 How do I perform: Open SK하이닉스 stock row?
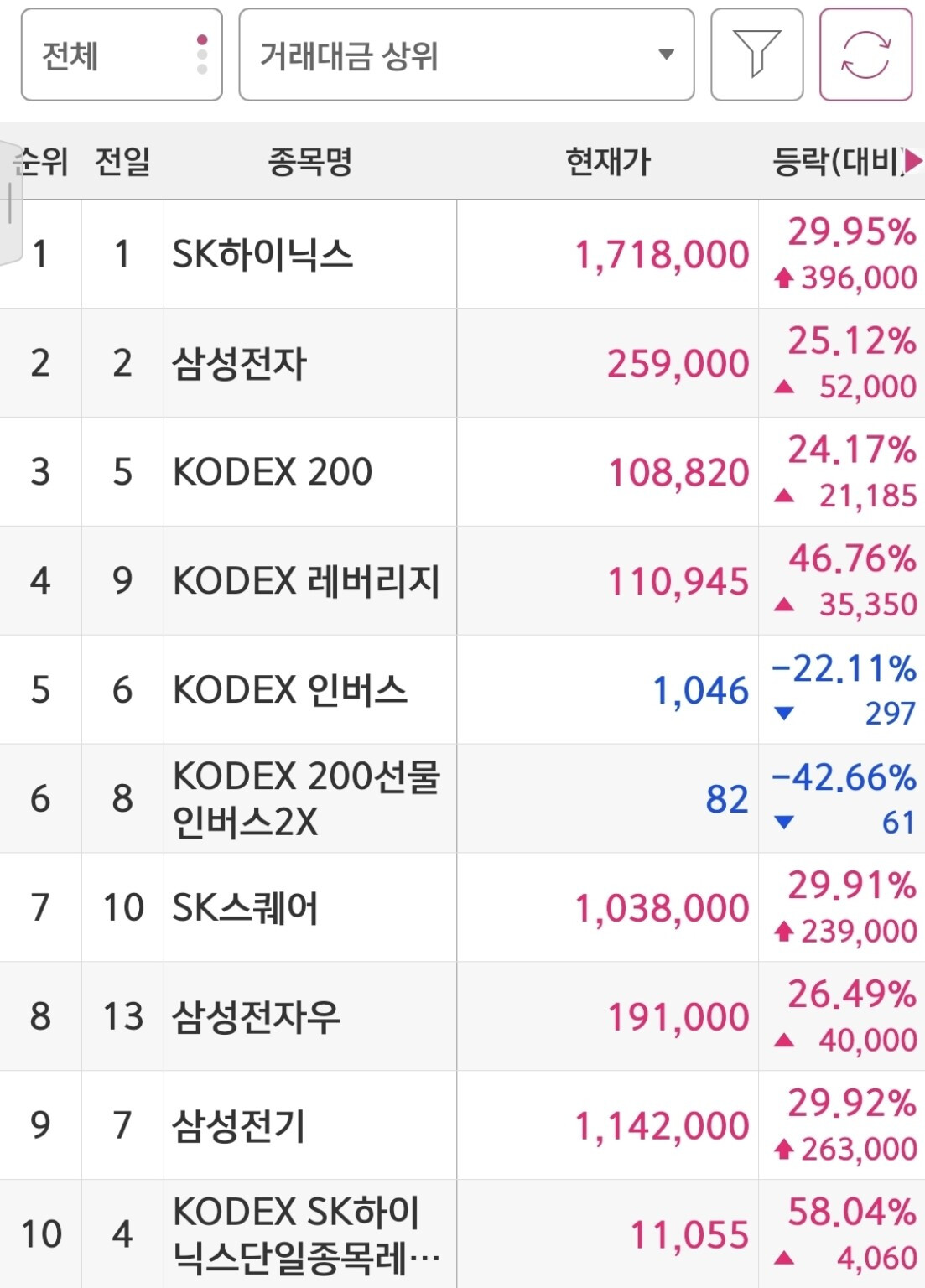click(x=462, y=254)
